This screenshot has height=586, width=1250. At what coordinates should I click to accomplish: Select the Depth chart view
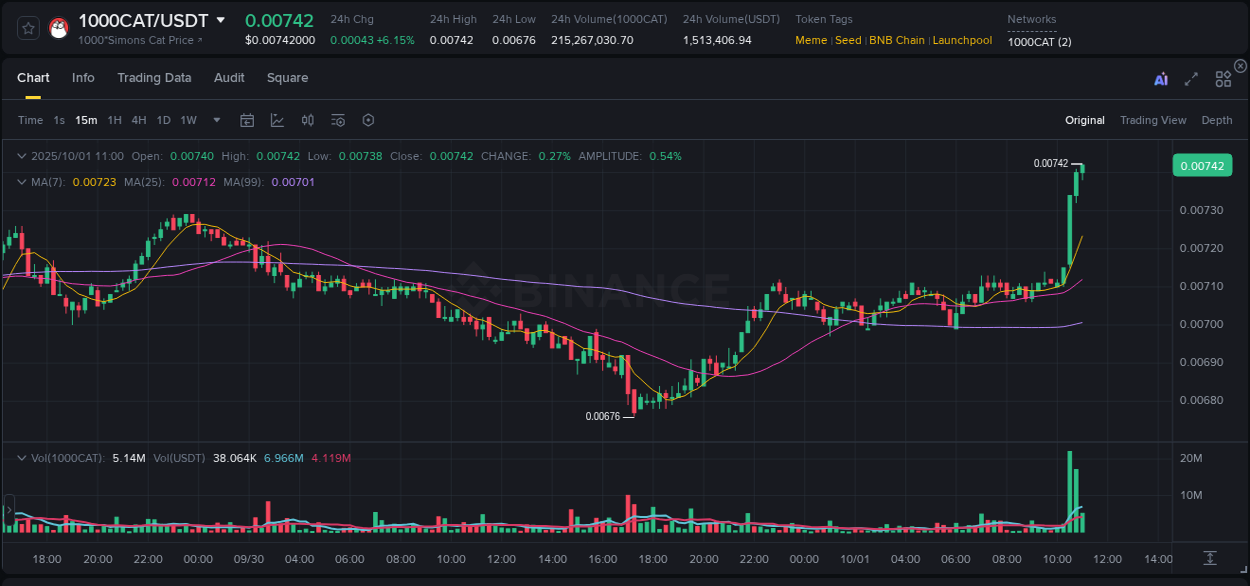click(1217, 120)
